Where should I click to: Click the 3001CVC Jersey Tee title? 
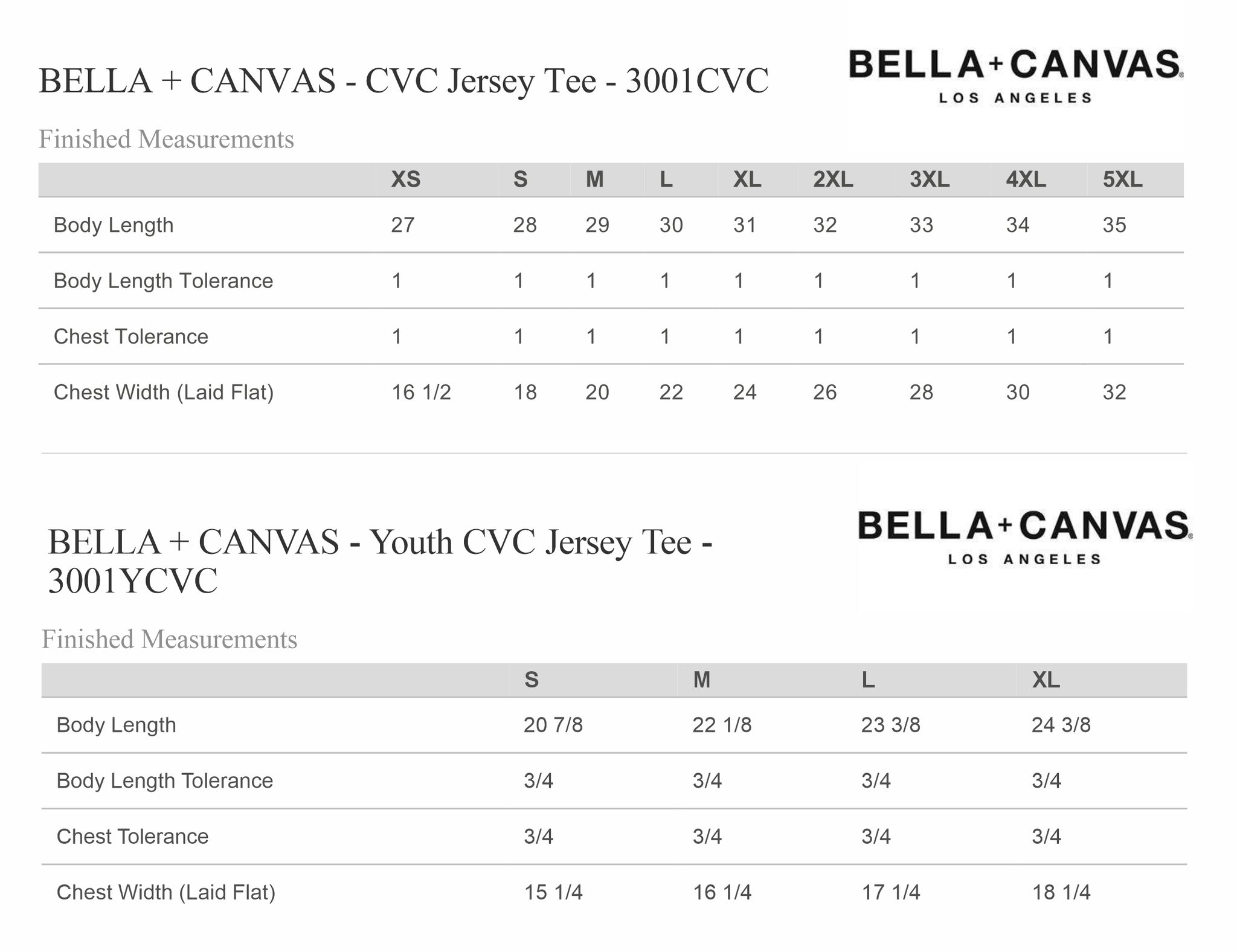(403, 80)
